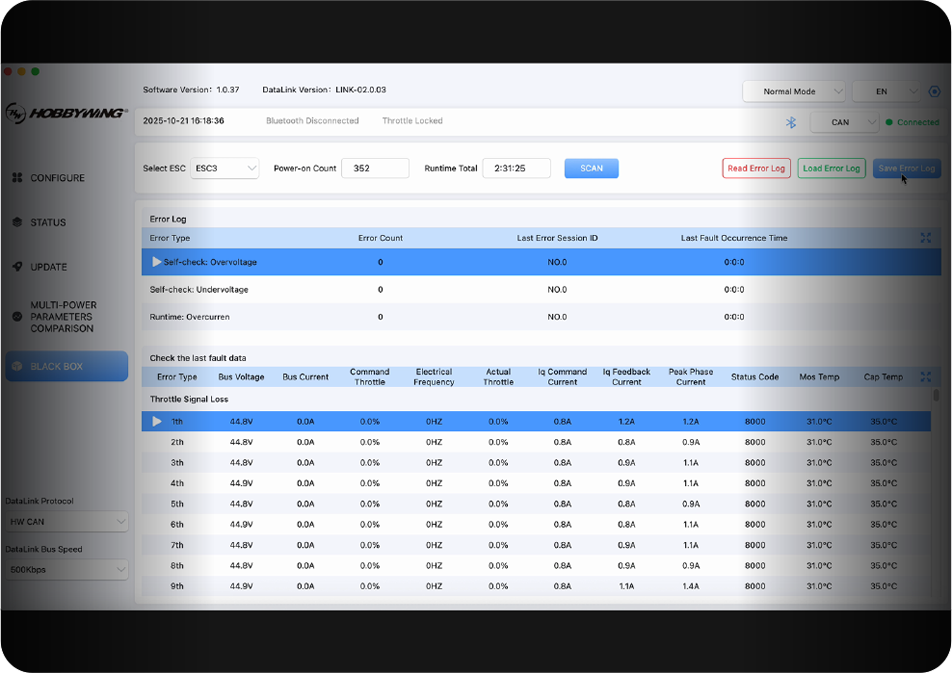Viewport: 952px width, 674px height.
Task: Click the BLACK BOX cube icon
Action: [17, 366]
